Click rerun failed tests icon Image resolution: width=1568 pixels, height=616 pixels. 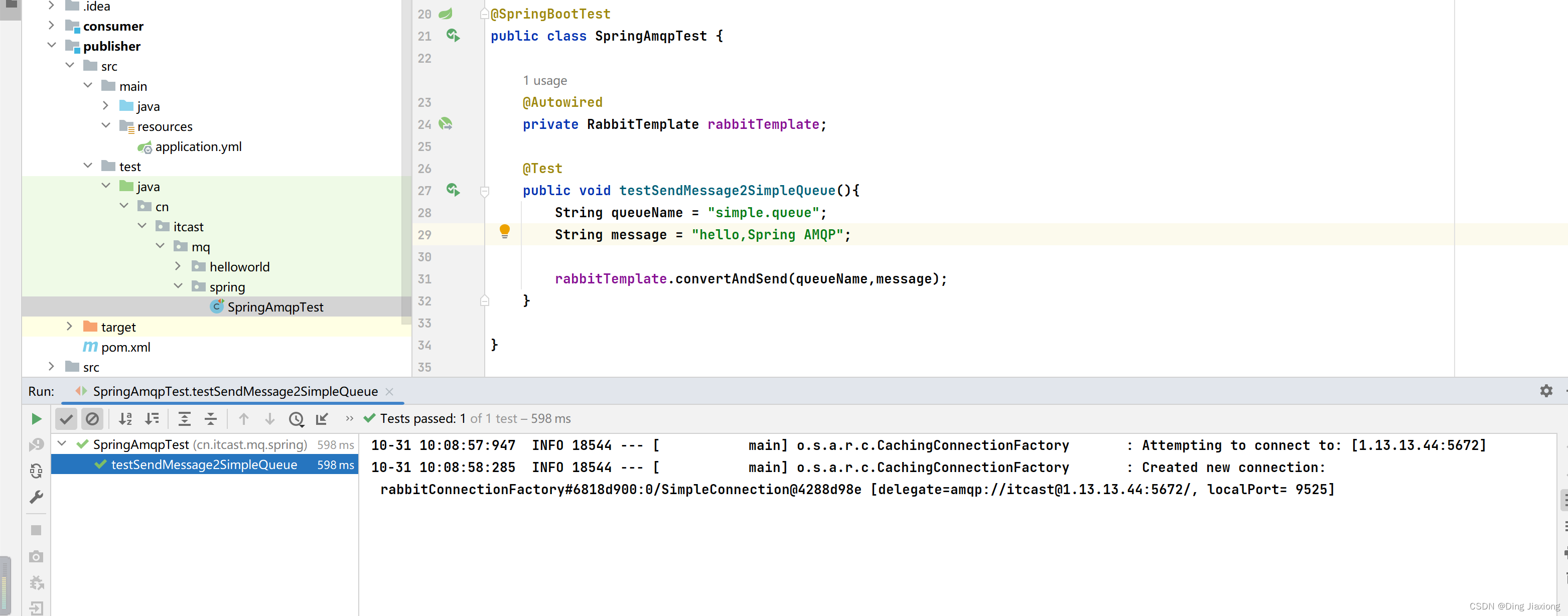click(x=37, y=445)
